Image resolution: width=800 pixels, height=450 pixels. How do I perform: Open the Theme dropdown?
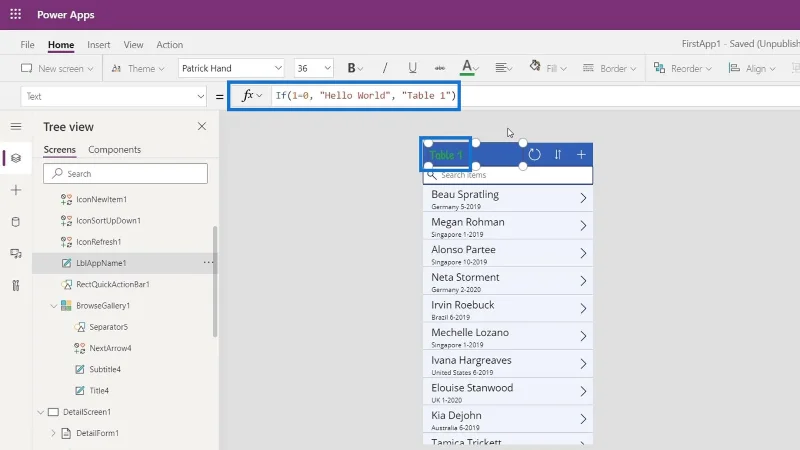click(138, 68)
